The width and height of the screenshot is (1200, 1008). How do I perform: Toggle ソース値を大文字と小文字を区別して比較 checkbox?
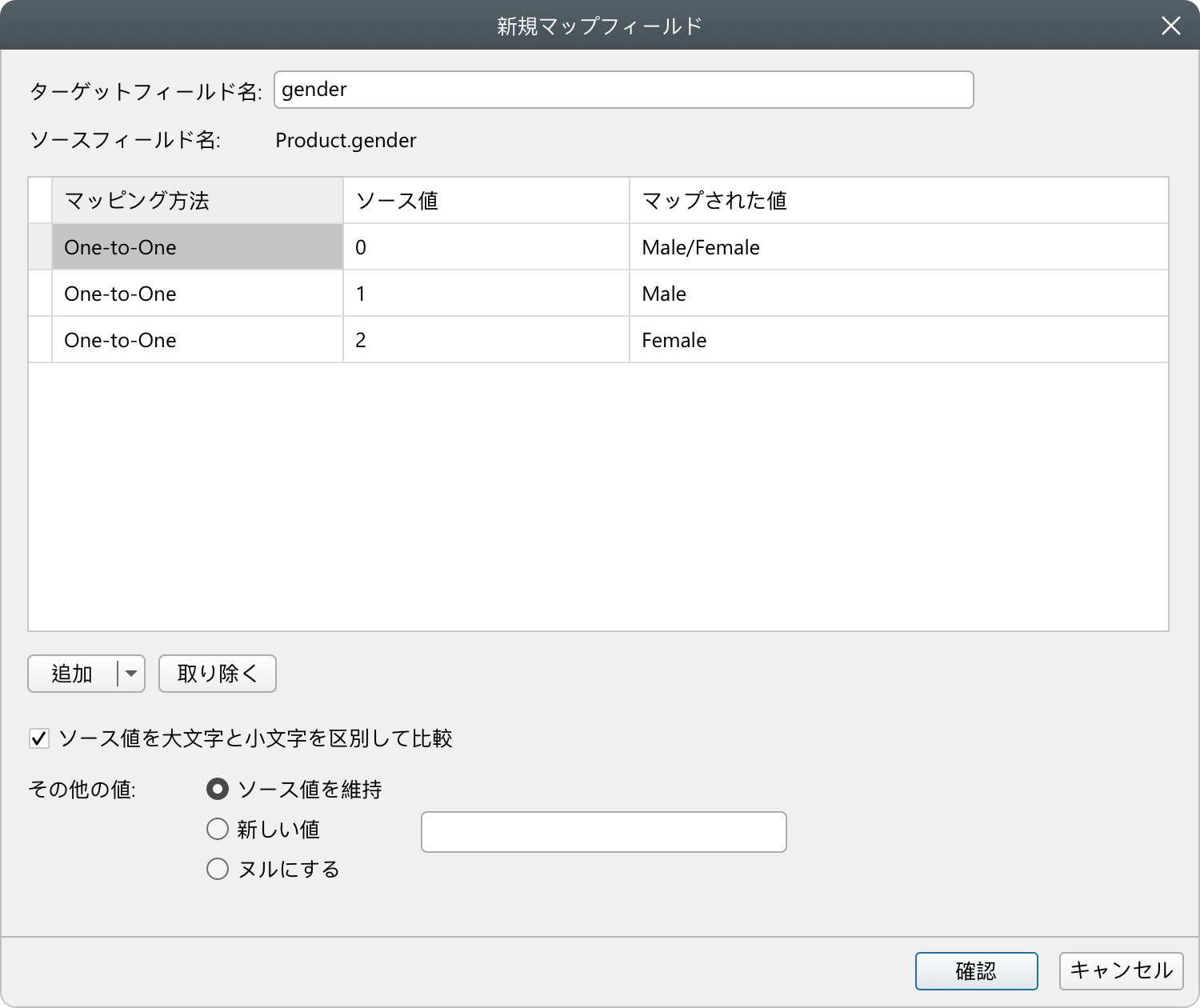click(39, 738)
